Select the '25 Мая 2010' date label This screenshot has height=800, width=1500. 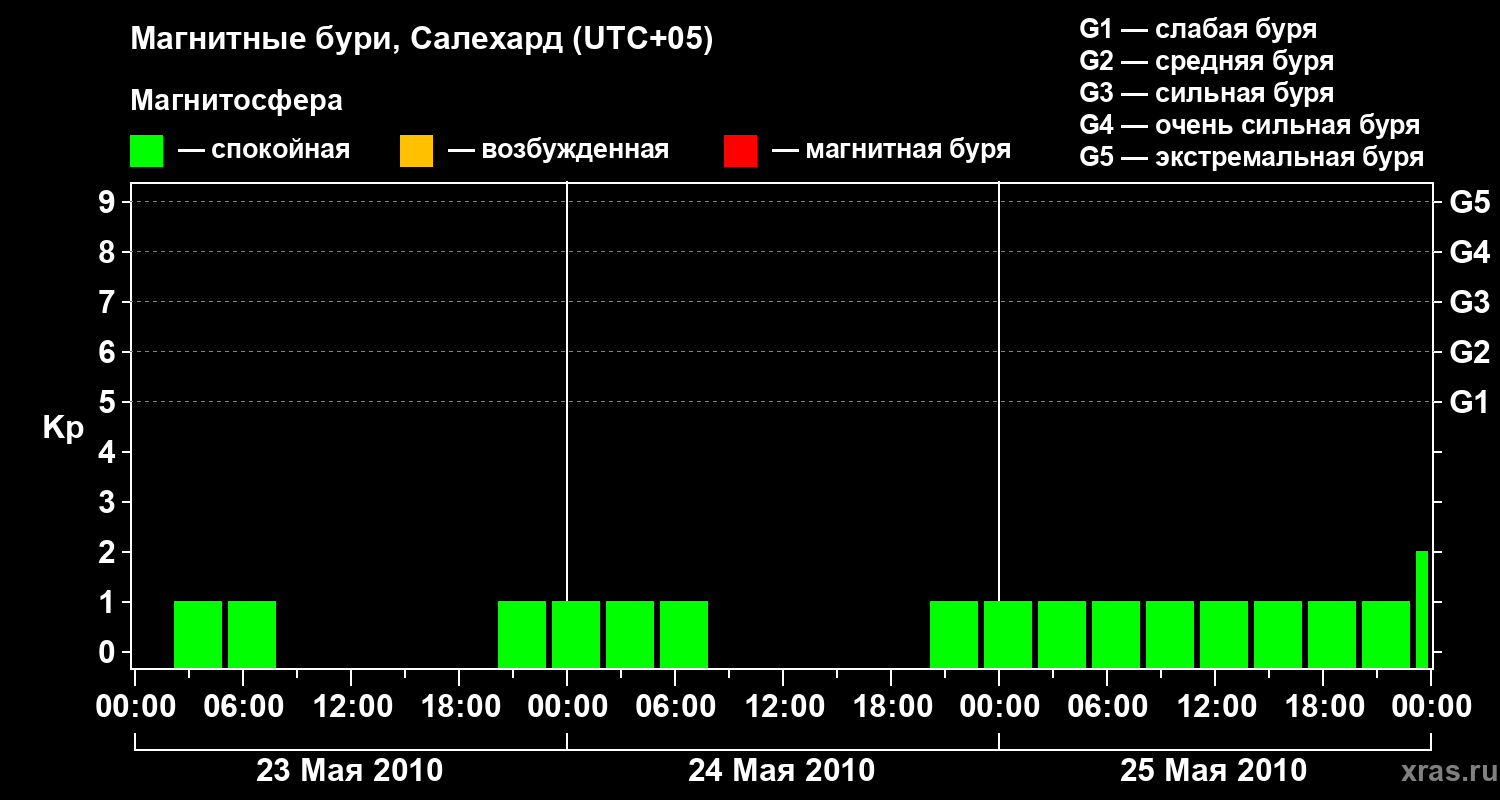(1214, 770)
